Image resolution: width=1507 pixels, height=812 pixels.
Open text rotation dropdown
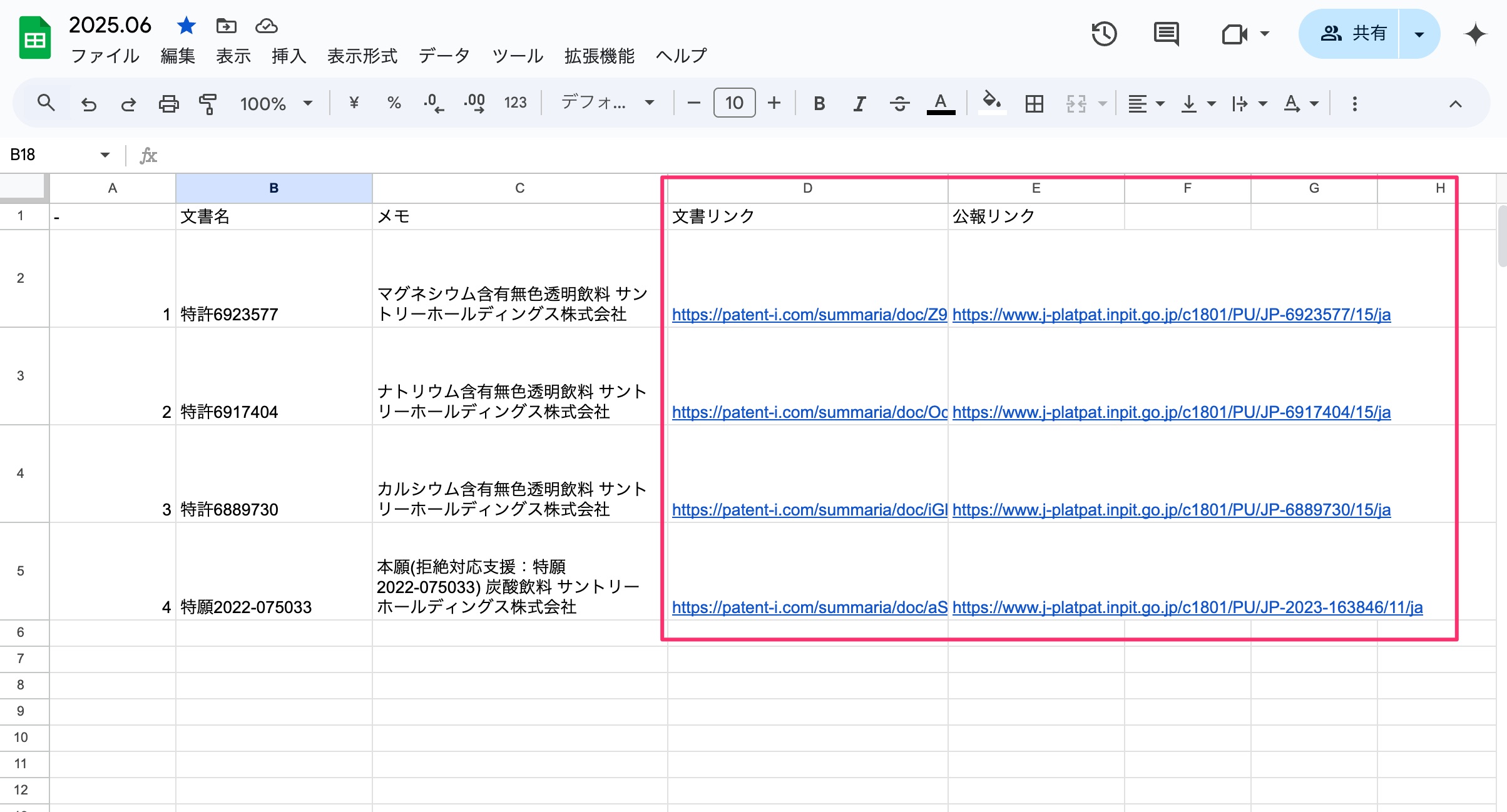click(1300, 103)
